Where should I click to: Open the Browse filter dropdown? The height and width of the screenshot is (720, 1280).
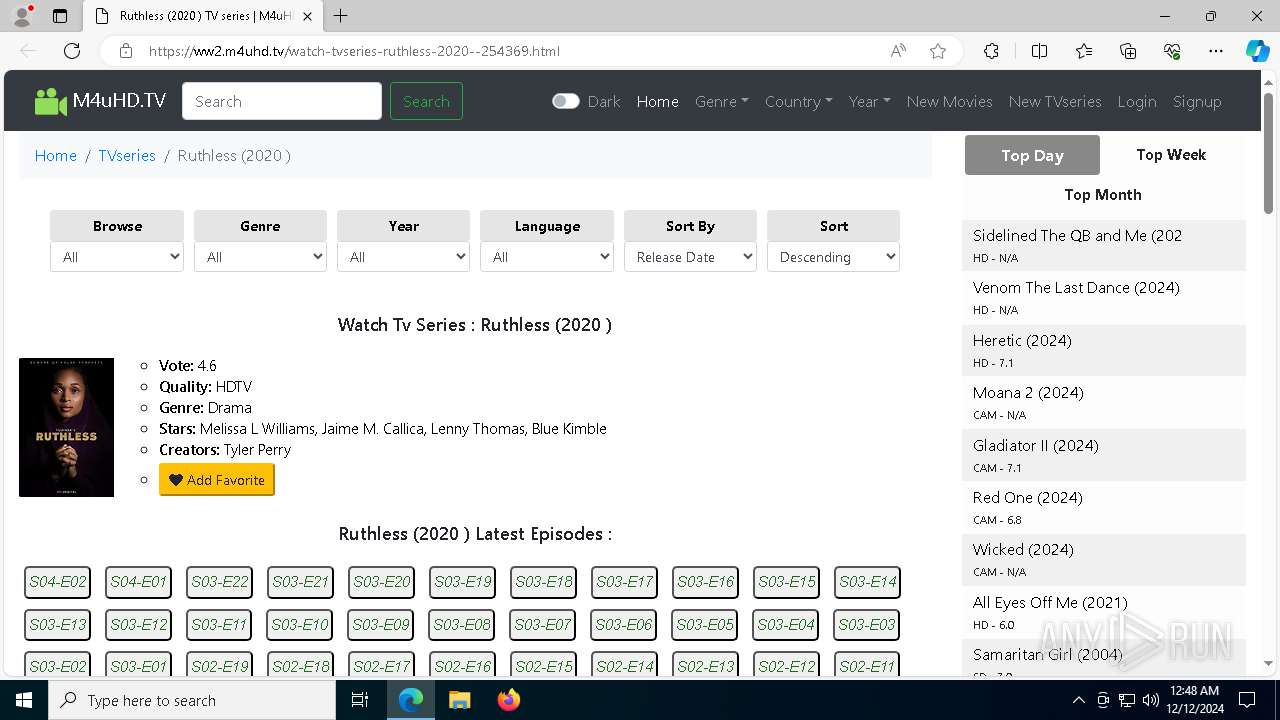[x=117, y=257]
